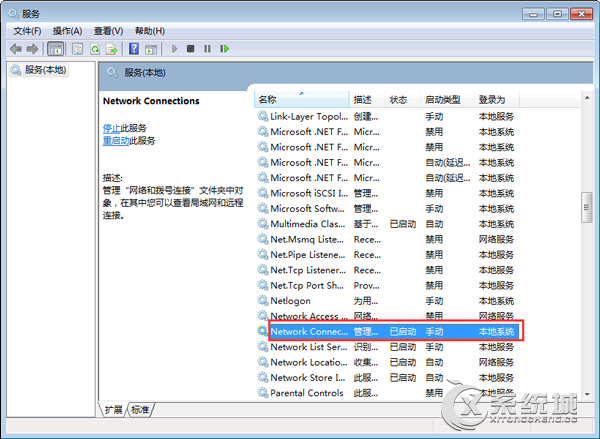600x439 pixels.
Task: Switch to the 标准 tab
Action: click(140, 410)
